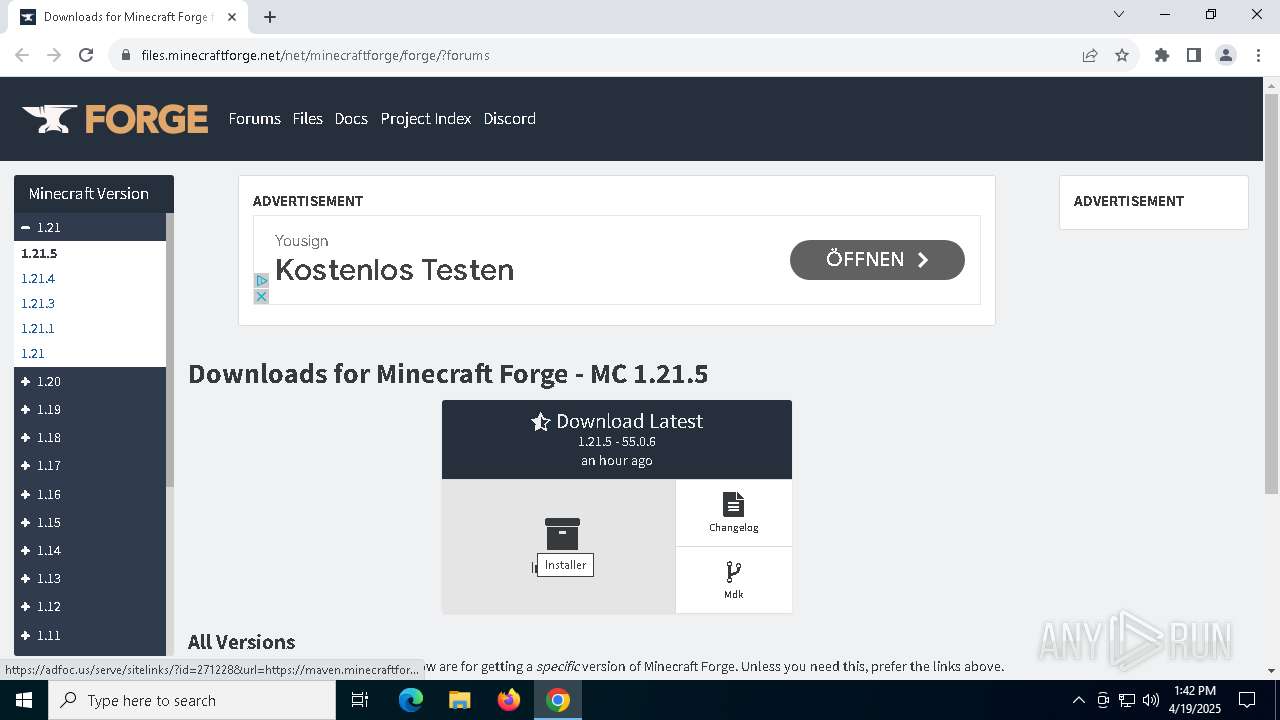
Task: Select Minecraft version 1.21.4
Action: [38, 278]
